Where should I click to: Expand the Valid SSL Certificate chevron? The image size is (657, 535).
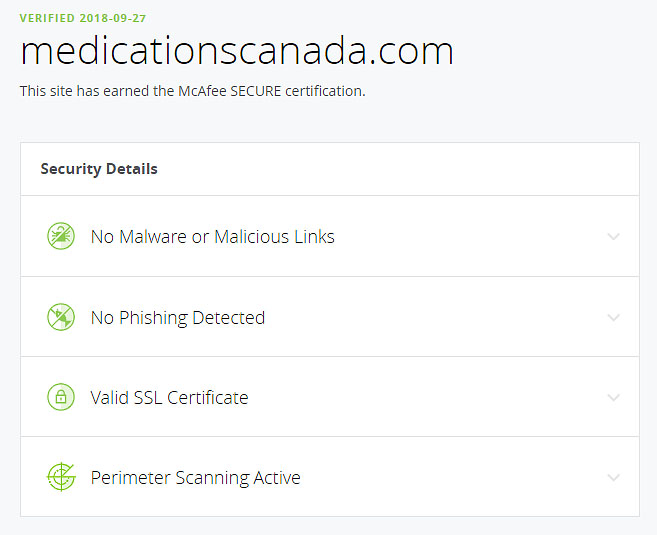(613, 398)
